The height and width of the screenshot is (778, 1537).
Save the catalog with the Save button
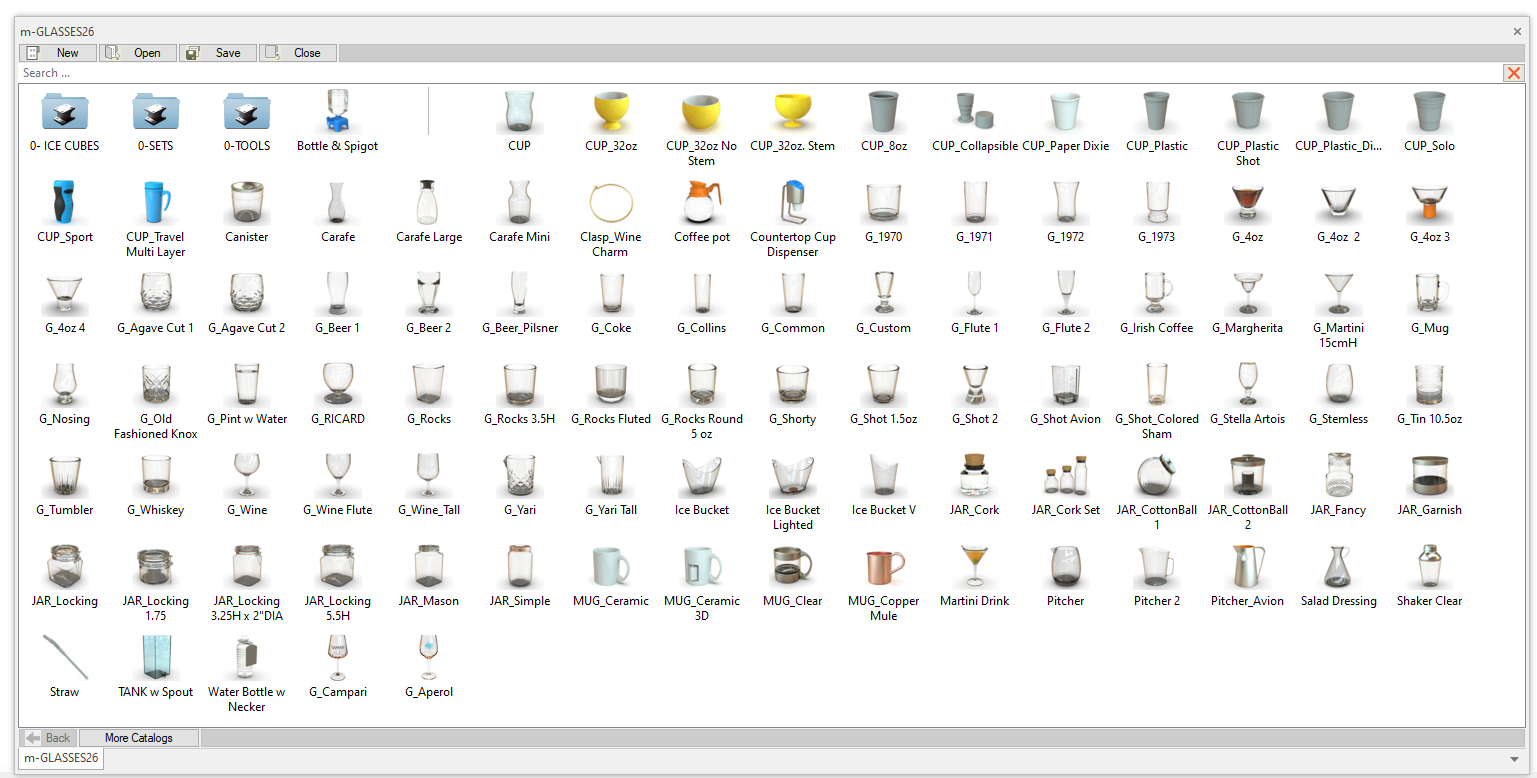point(218,53)
